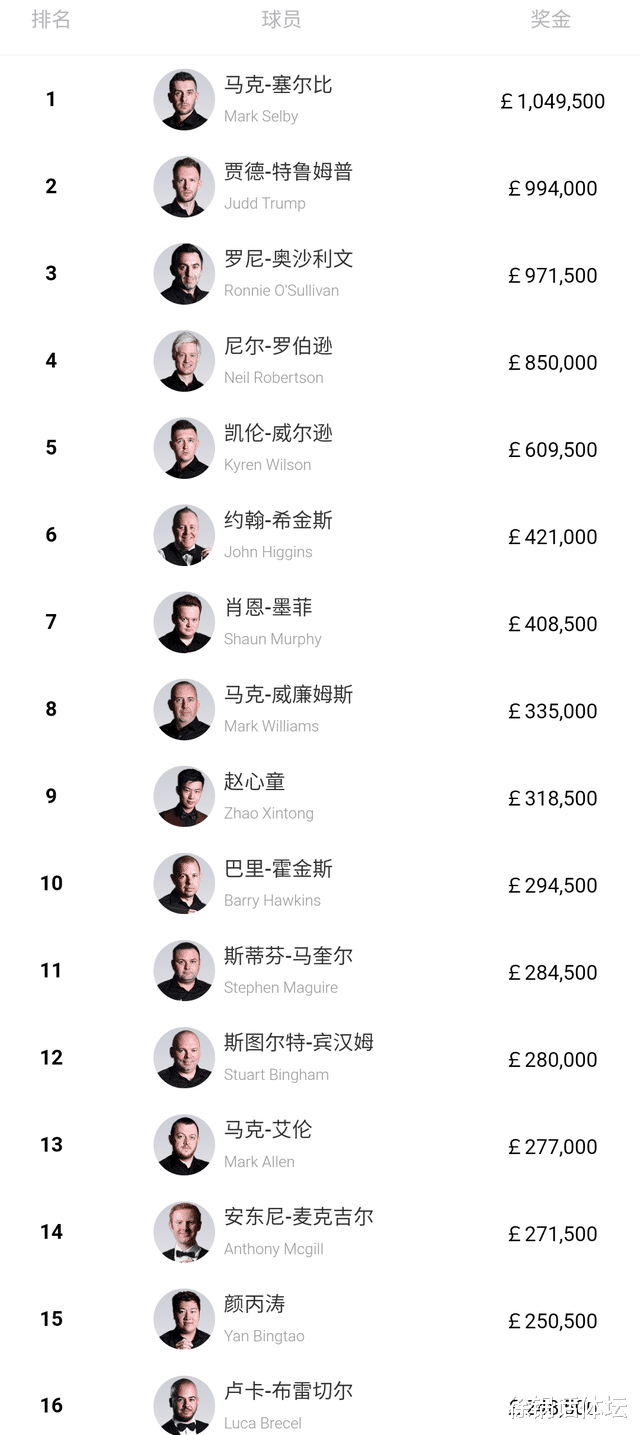Select the £1,049,500 prize money value
The width and height of the screenshot is (640, 1435).
click(553, 101)
